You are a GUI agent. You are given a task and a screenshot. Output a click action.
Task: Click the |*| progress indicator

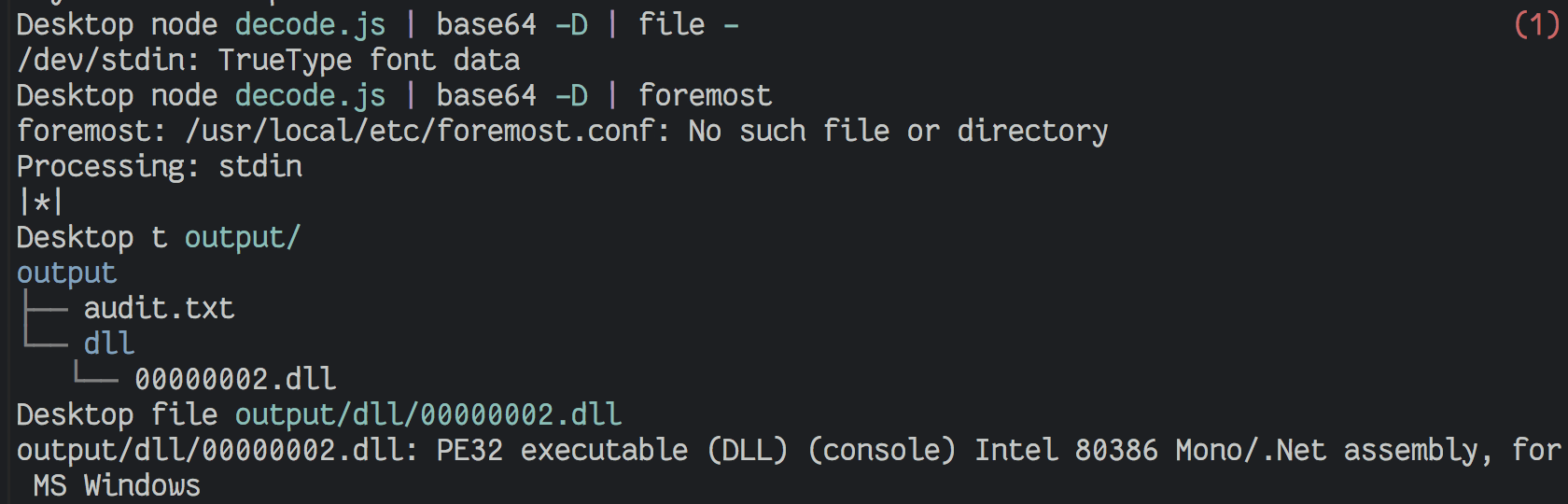pos(41,202)
